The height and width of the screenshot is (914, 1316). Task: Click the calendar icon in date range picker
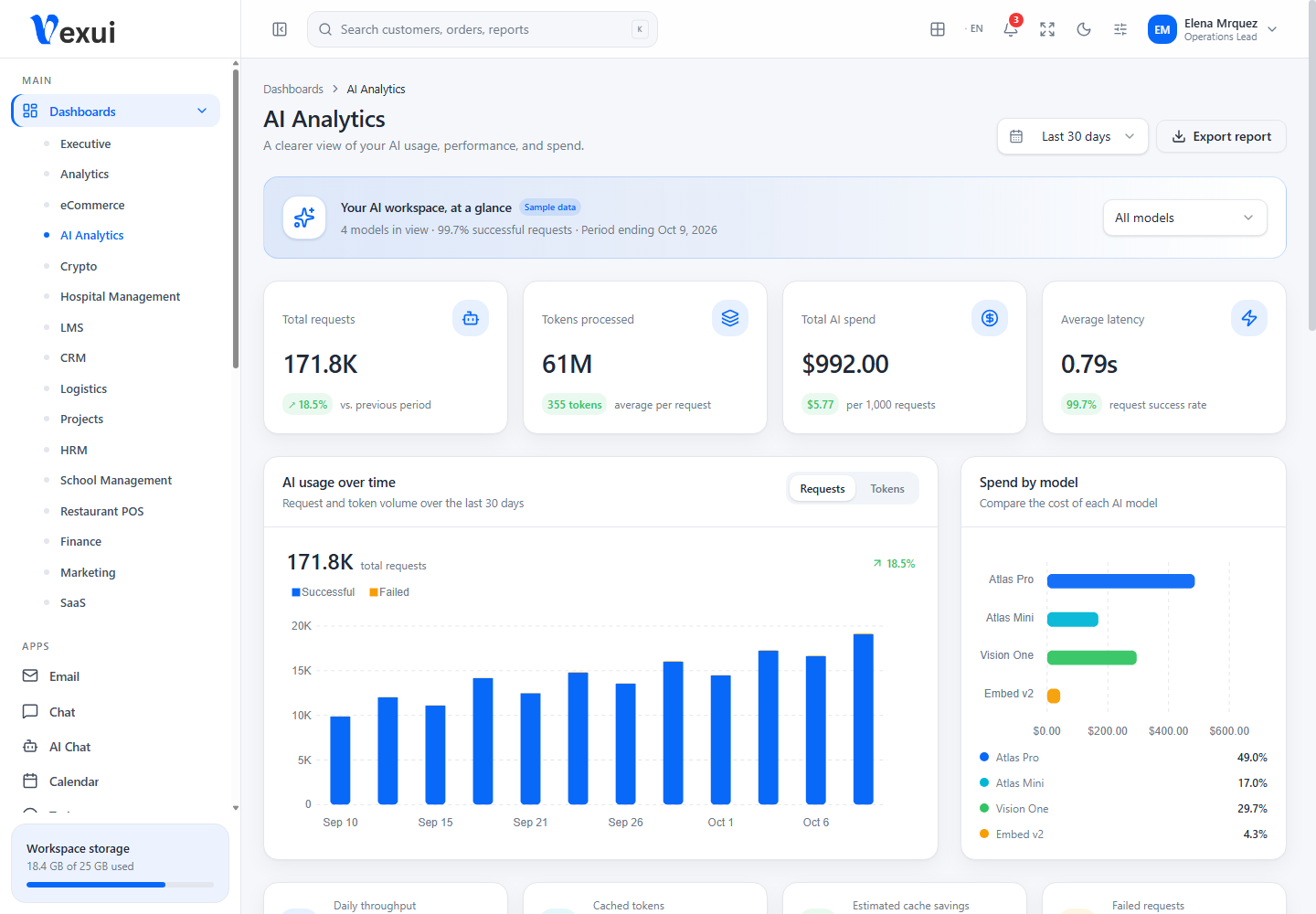click(1016, 136)
